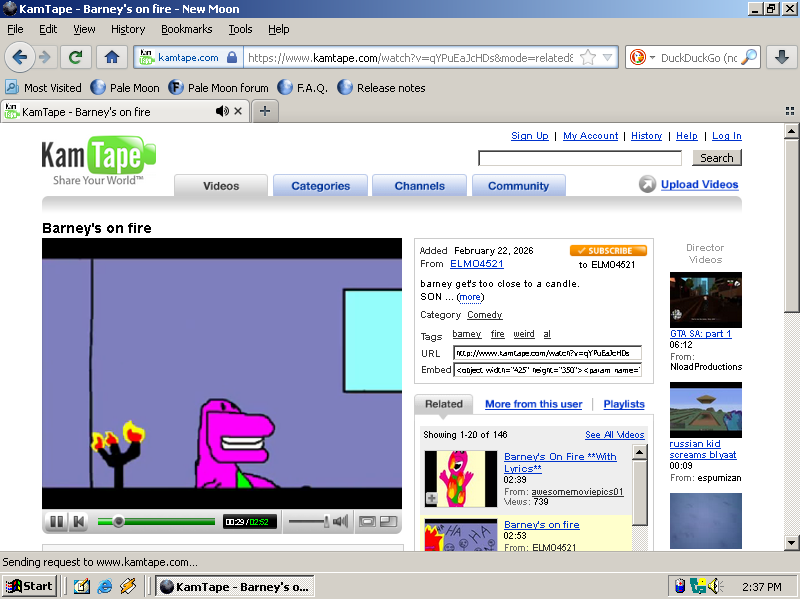The width and height of the screenshot is (800, 599).
Task: Click the Windows Start button
Action: pos(30,586)
